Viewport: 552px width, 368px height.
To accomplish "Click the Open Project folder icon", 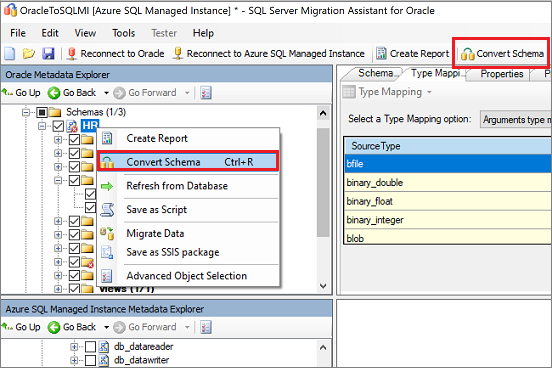I will 29,54.
